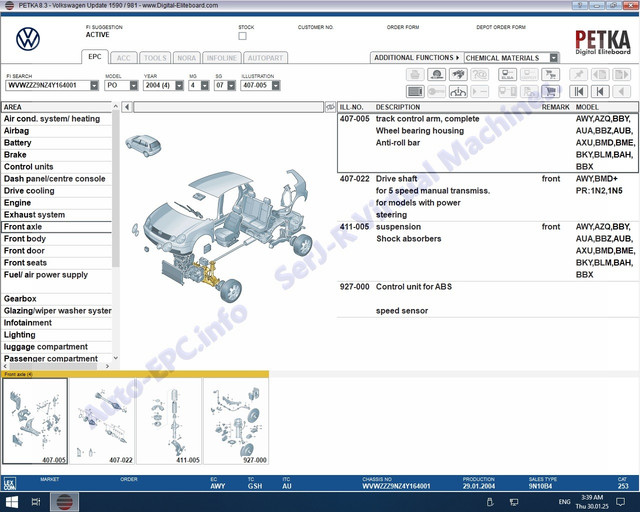Open the SG dropdown showing 07

point(231,85)
